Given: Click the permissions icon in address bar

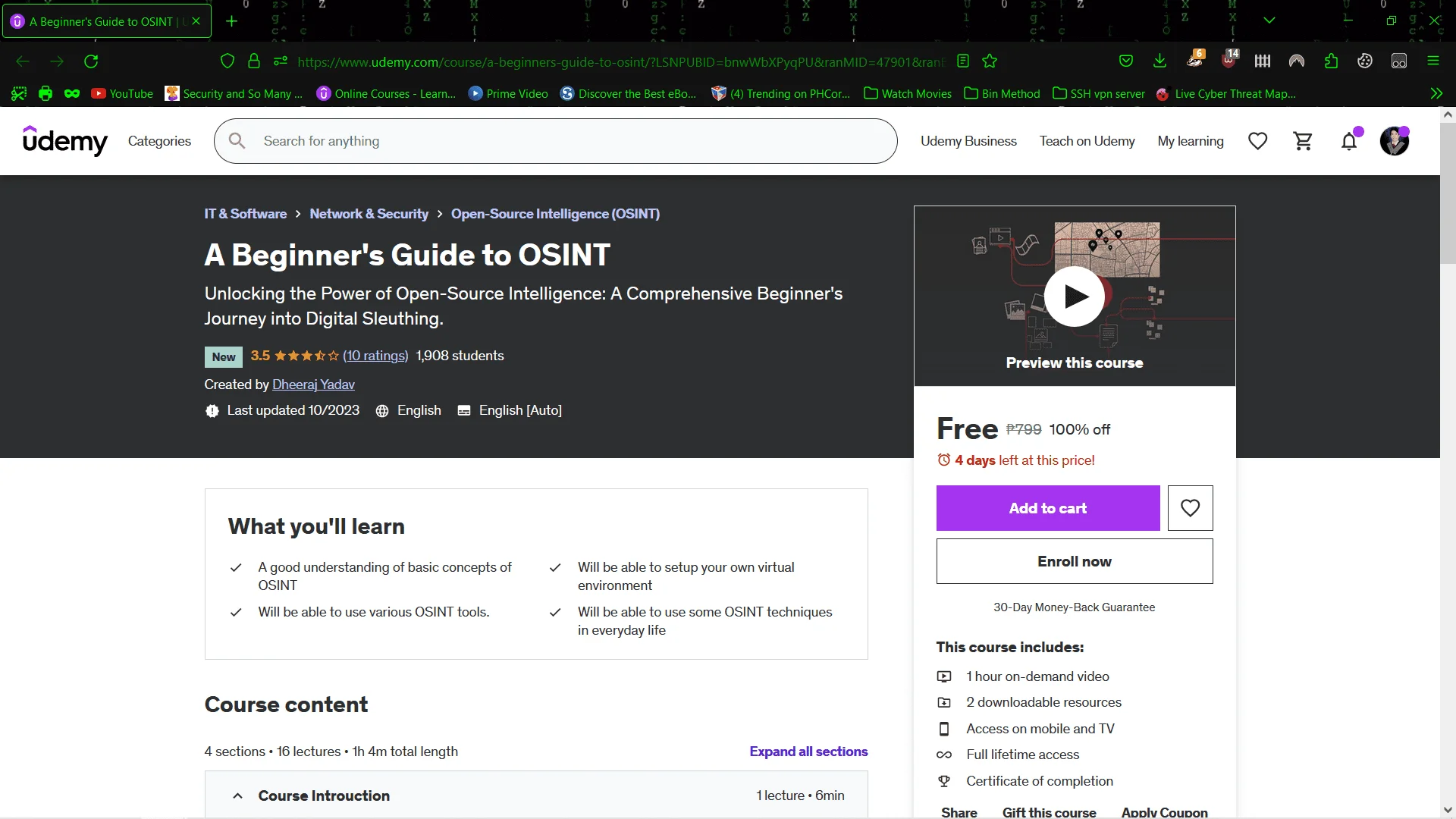Looking at the screenshot, I should (x=281, y=61).
